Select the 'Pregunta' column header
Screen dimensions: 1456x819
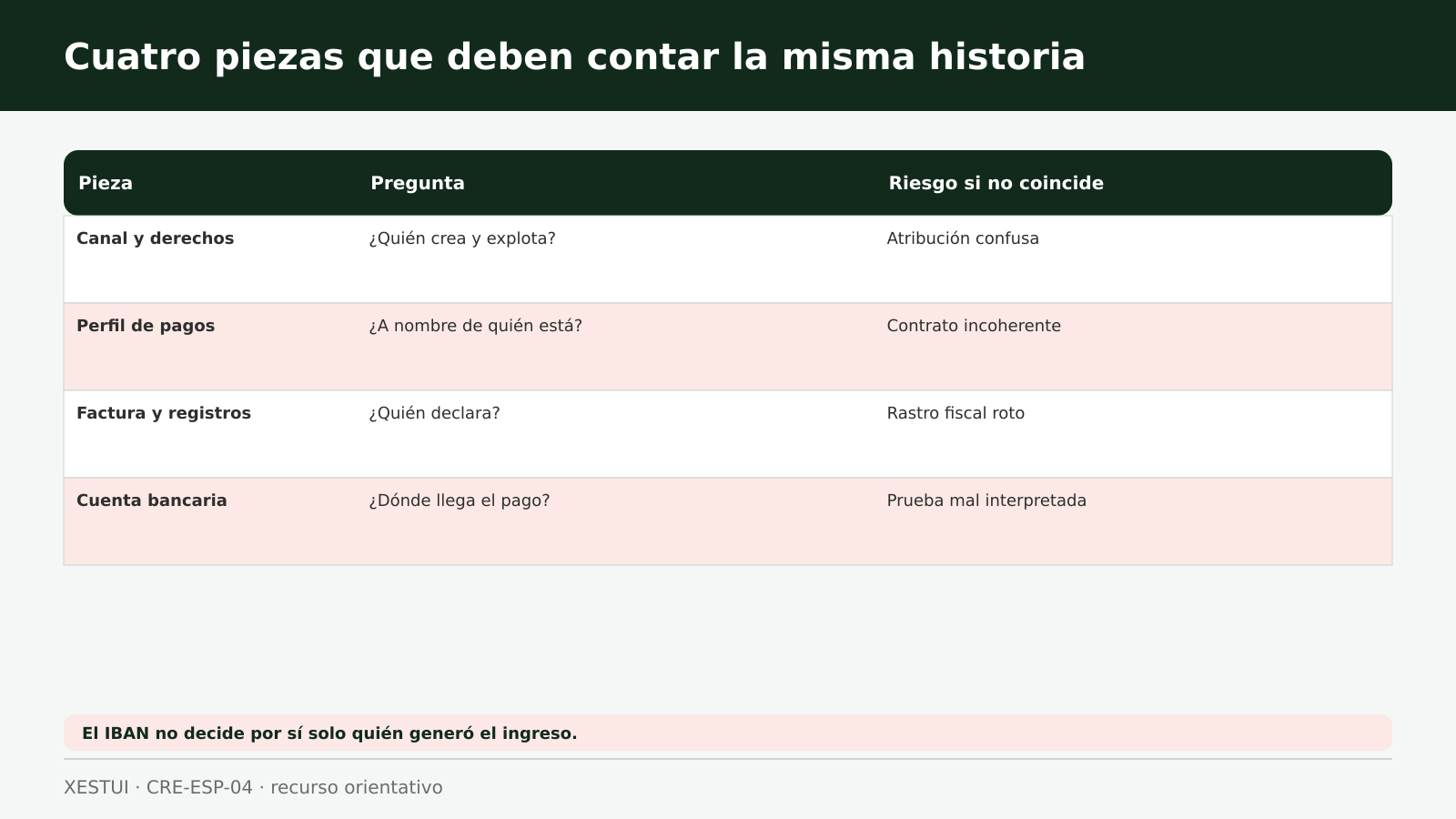pos(418,183)
